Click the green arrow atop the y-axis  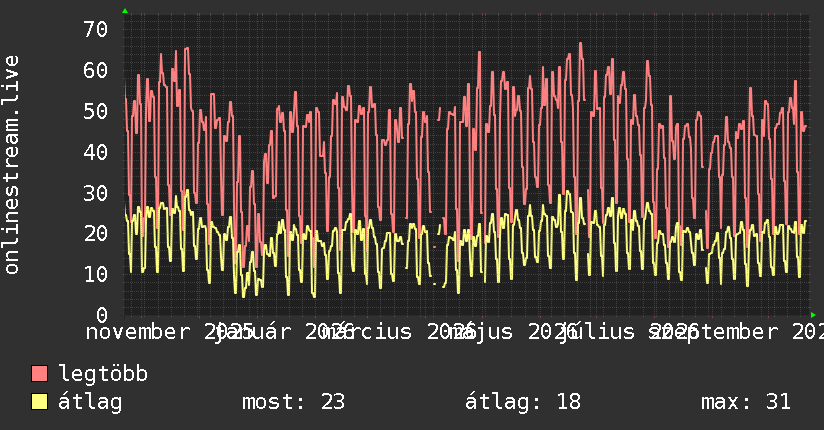click(x=125, y=11)
